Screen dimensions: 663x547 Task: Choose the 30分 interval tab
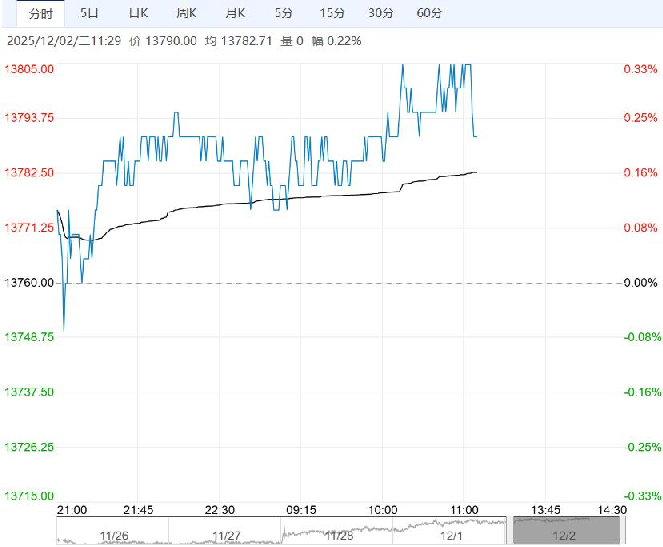(380, 13)
